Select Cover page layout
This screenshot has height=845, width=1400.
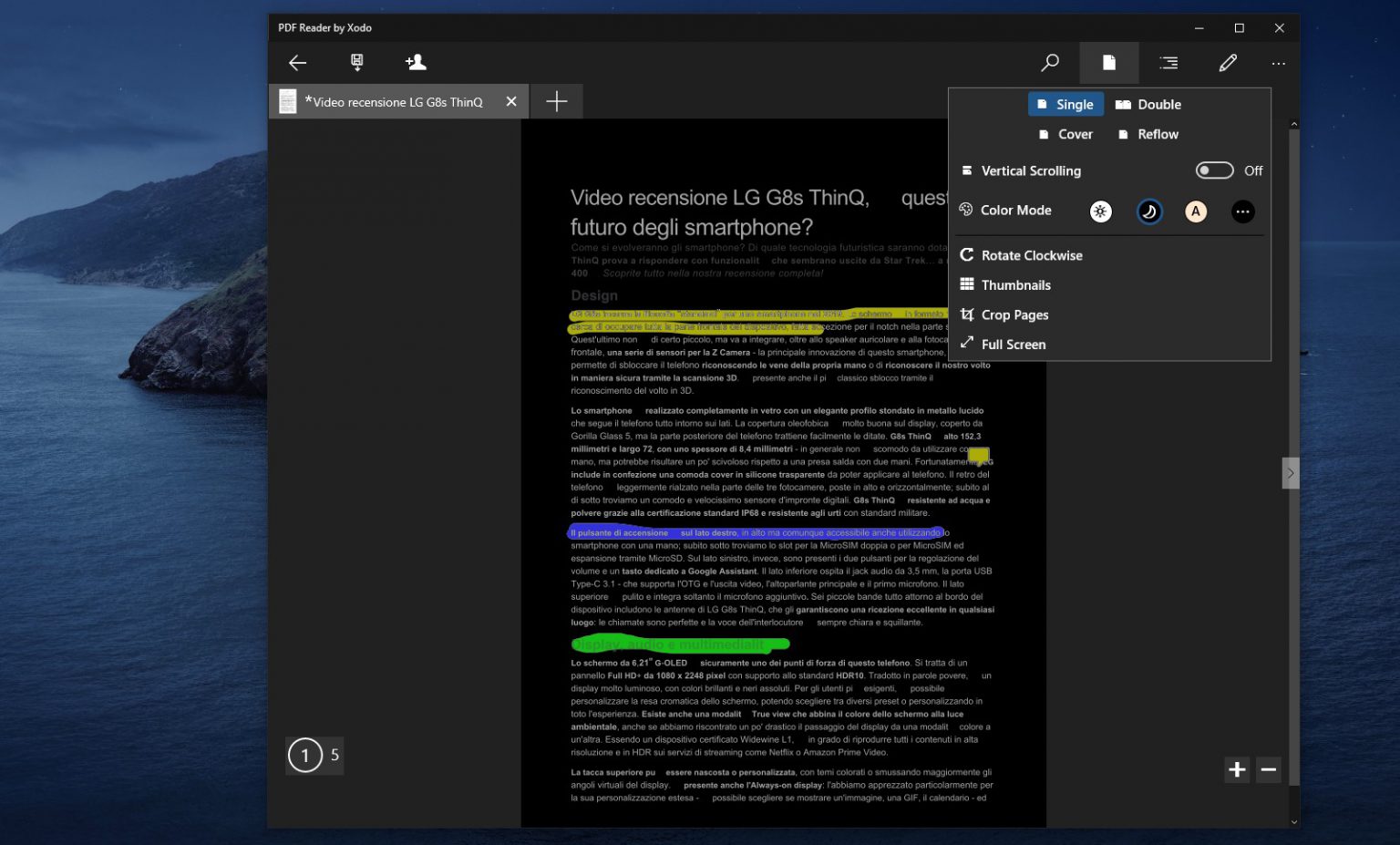click(x=1065, y=134)
